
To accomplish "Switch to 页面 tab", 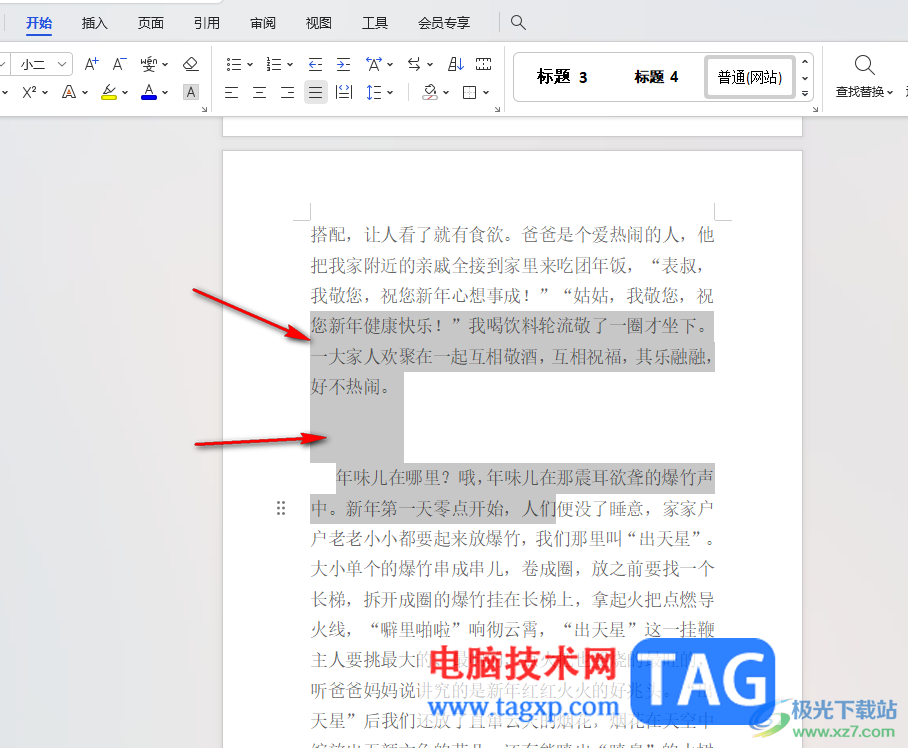I will tap(151, 23).
